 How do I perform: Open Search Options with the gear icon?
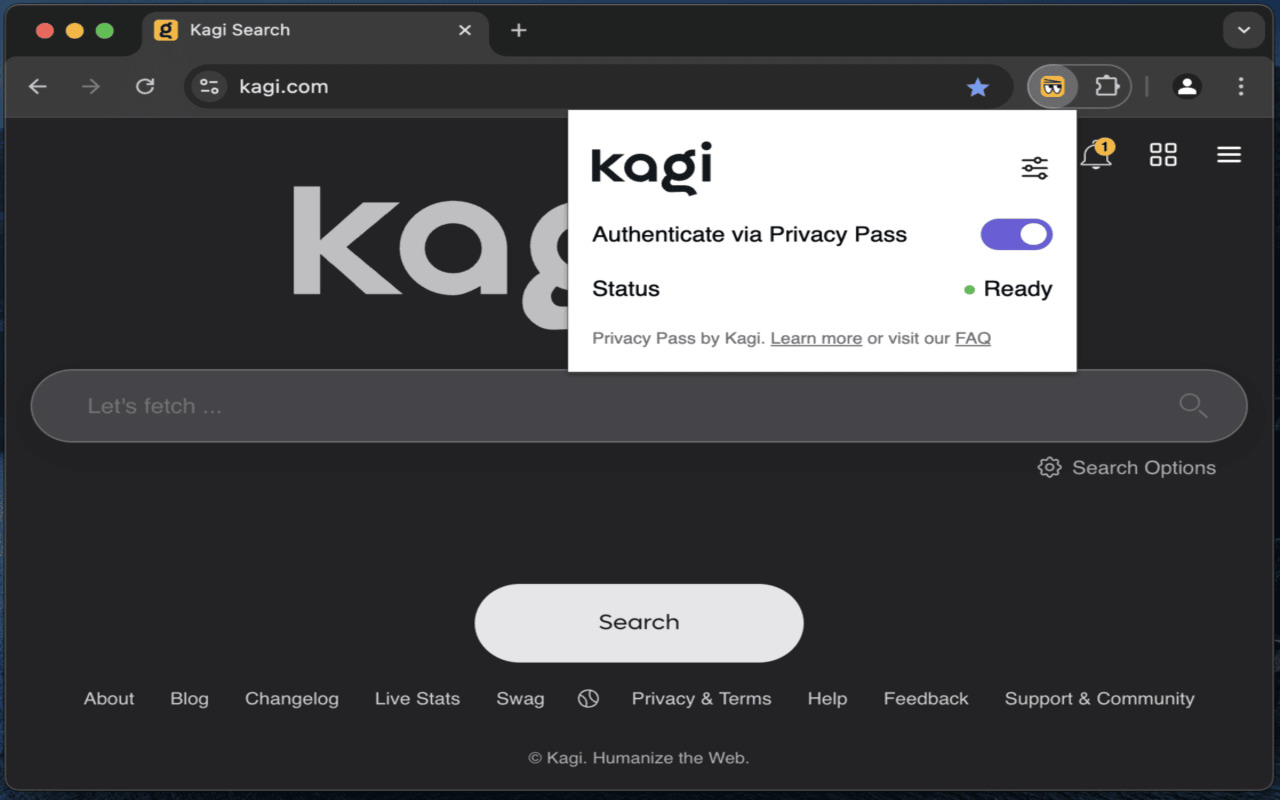tap(1049, 467)
